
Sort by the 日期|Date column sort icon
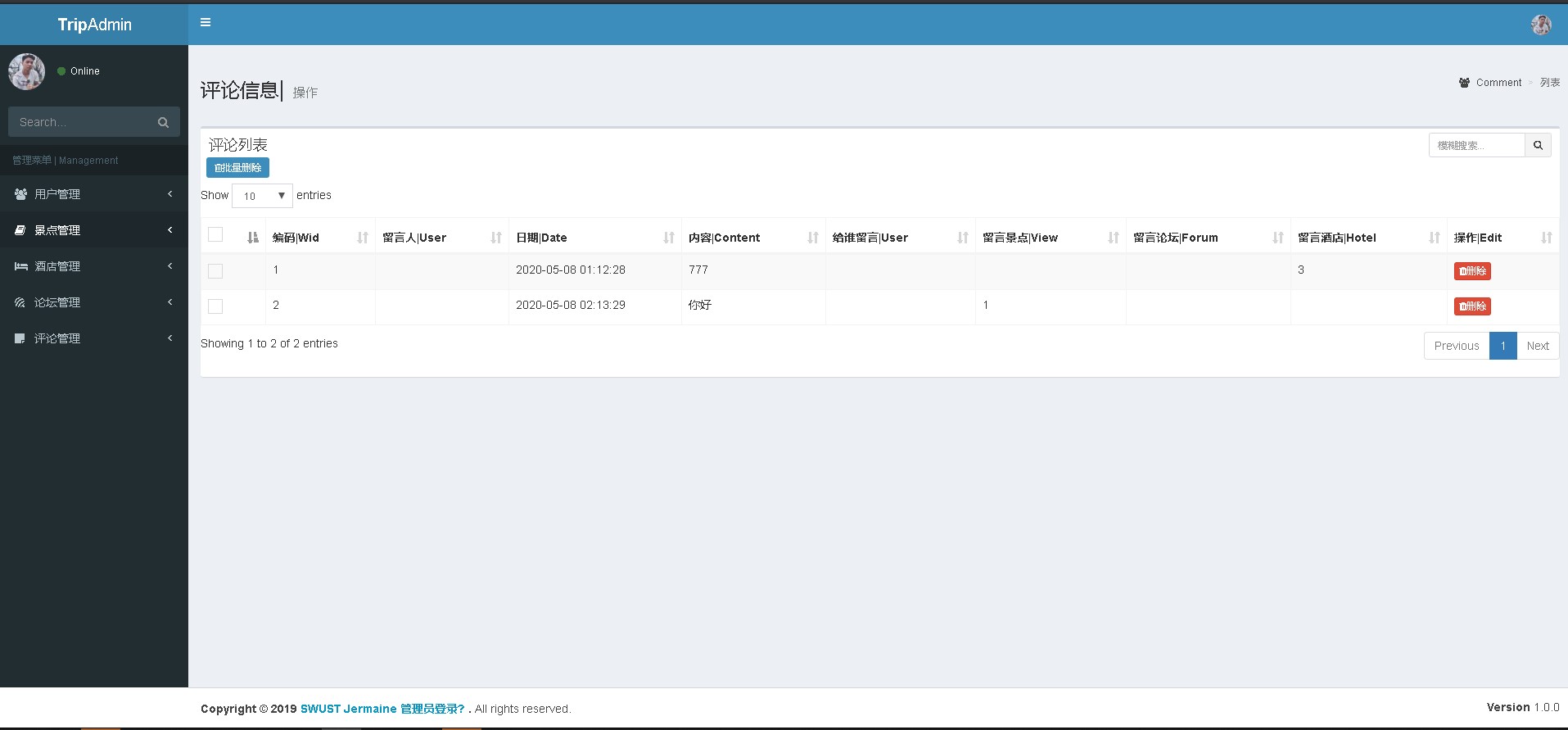pos(668,238)
